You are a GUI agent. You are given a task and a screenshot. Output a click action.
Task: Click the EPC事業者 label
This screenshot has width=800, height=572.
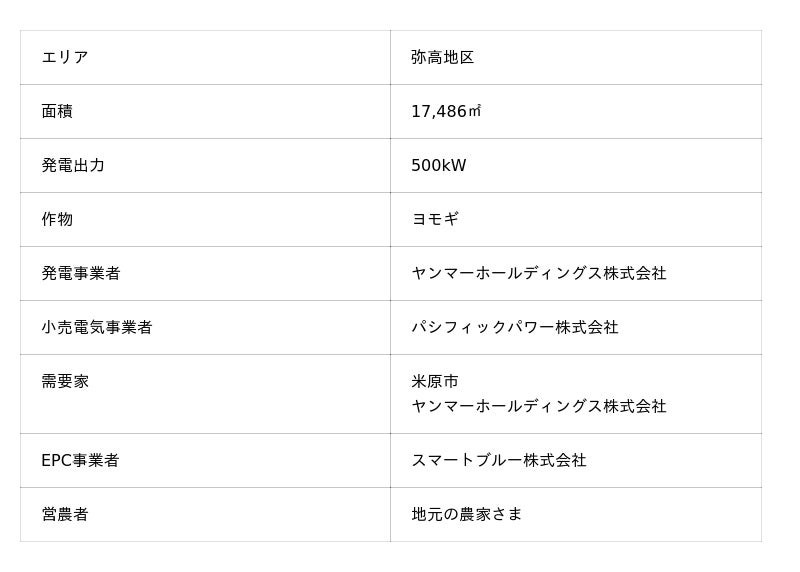[80, 461]
